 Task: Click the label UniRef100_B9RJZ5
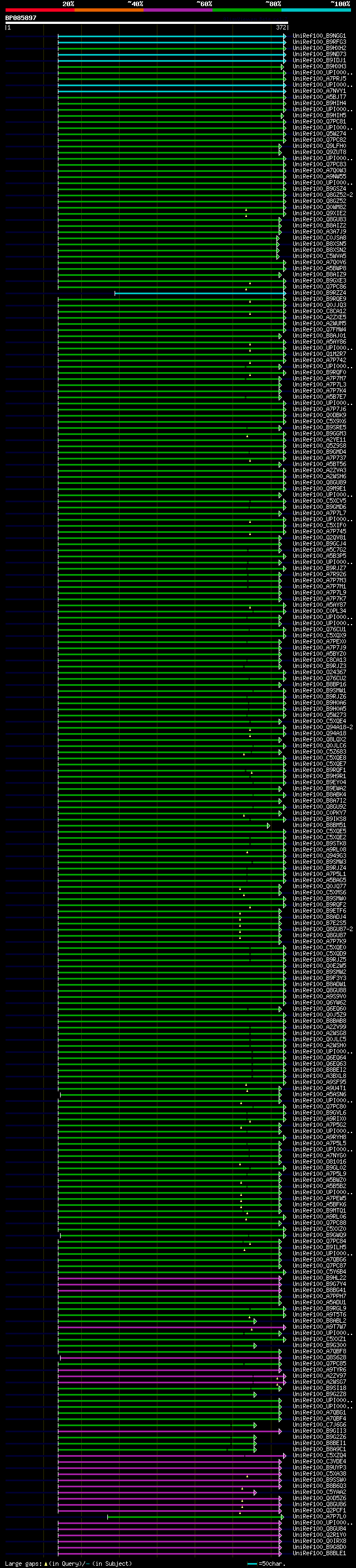(319, 959)
